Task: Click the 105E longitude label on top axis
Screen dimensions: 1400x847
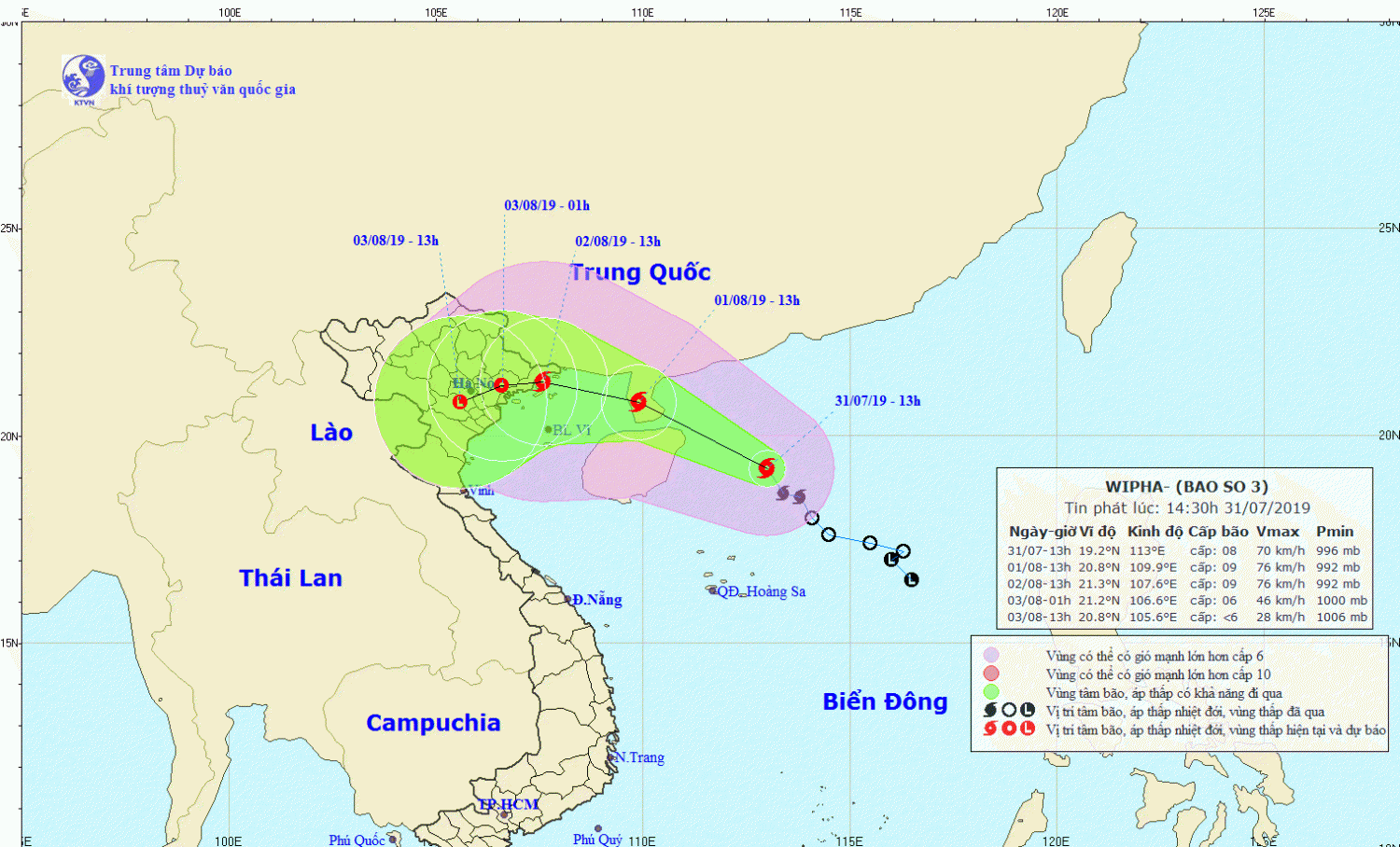Action: point(436,12)
